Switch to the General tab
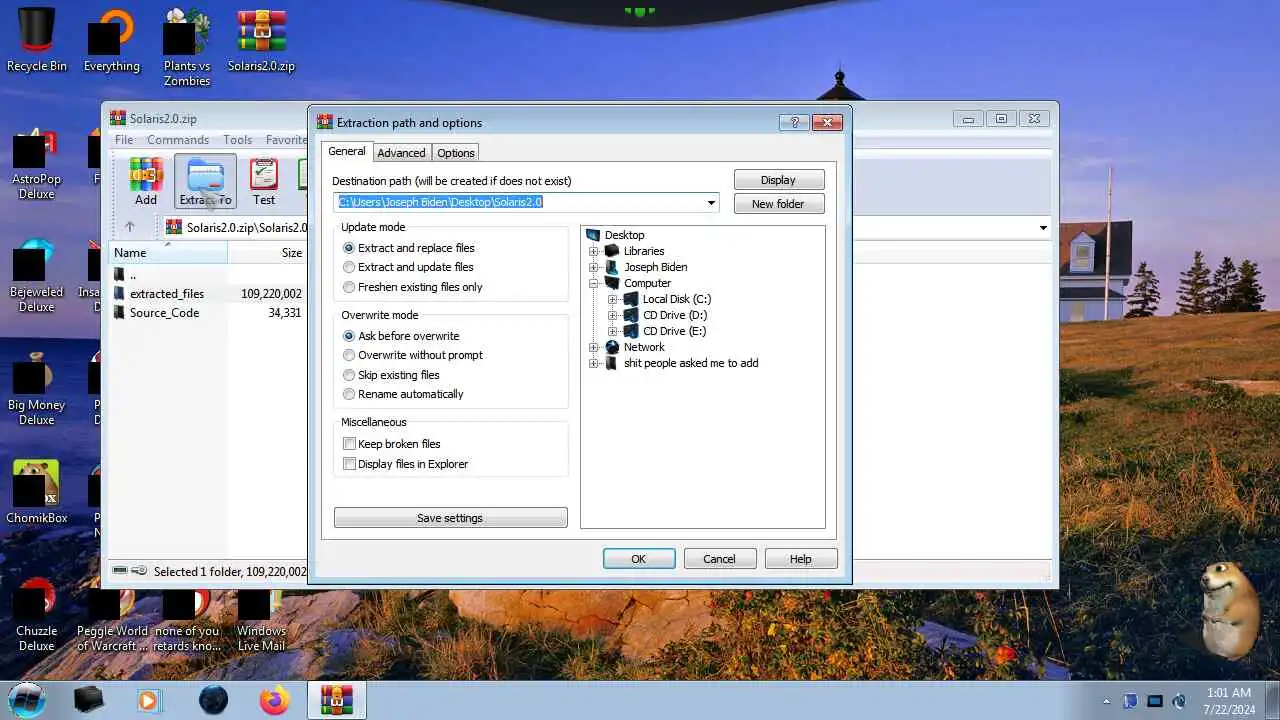The width and height of the screenshot is (1280, 720). (347, 151)
